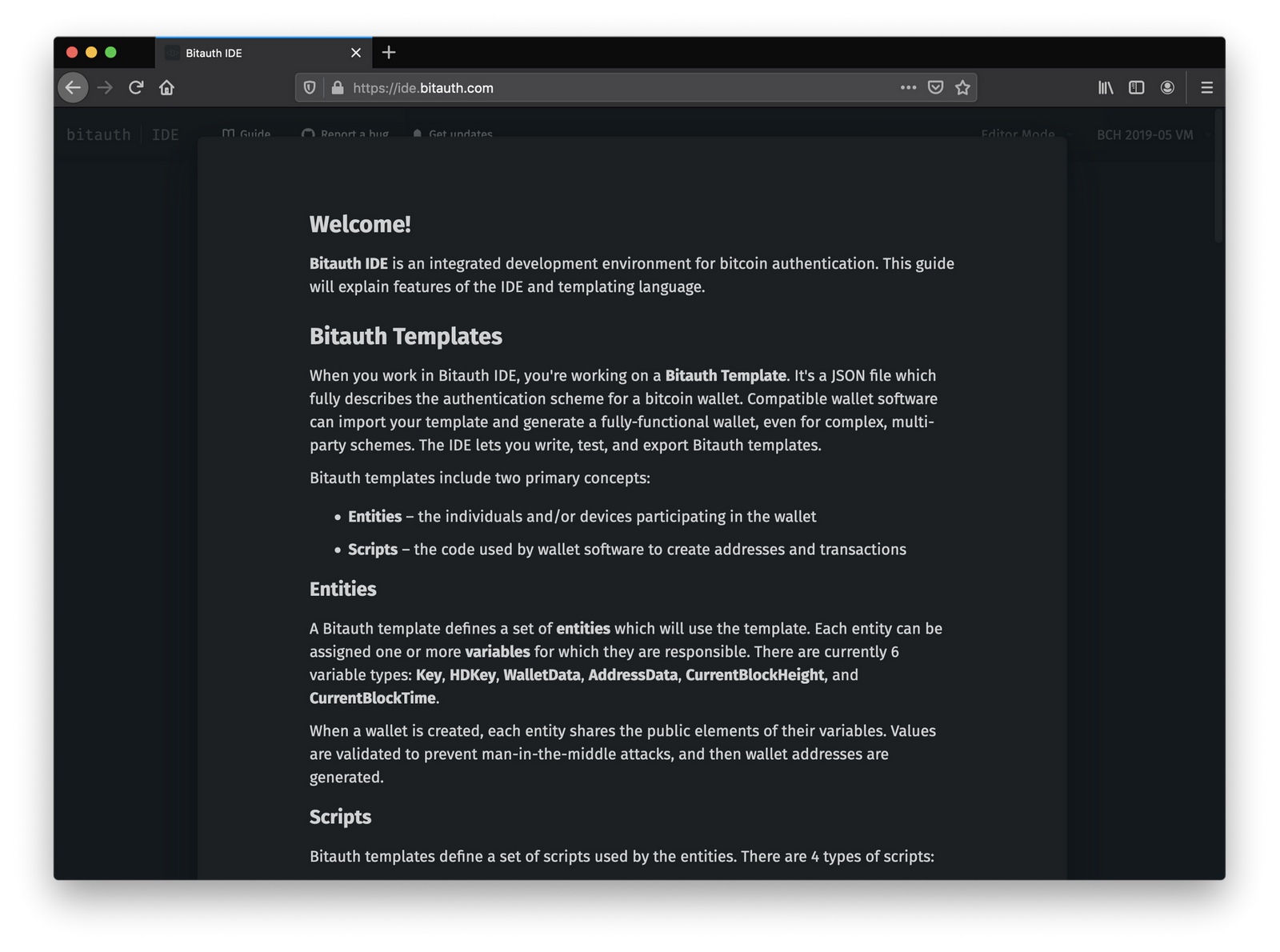This screenshot has height=952, width=1280.
Task: Open the tracking protection shield in the address bar
Action: 310,88
